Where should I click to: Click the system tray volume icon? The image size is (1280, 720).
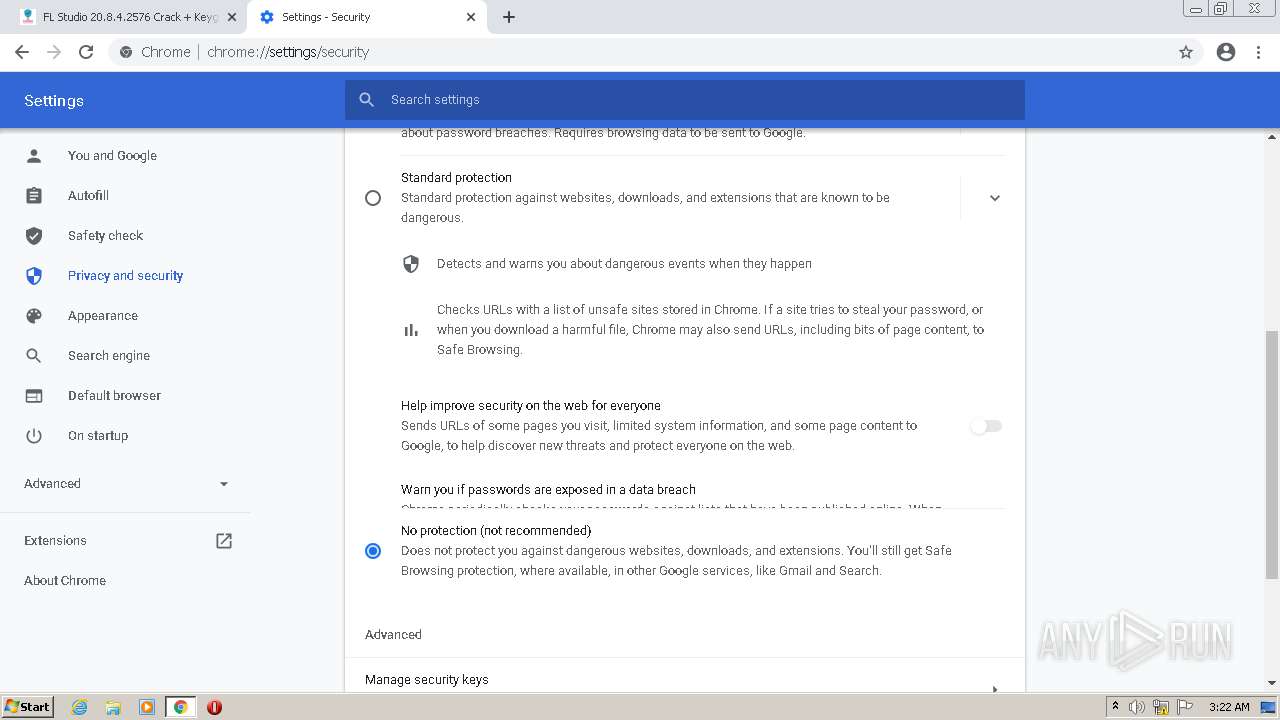(1137, 707)
